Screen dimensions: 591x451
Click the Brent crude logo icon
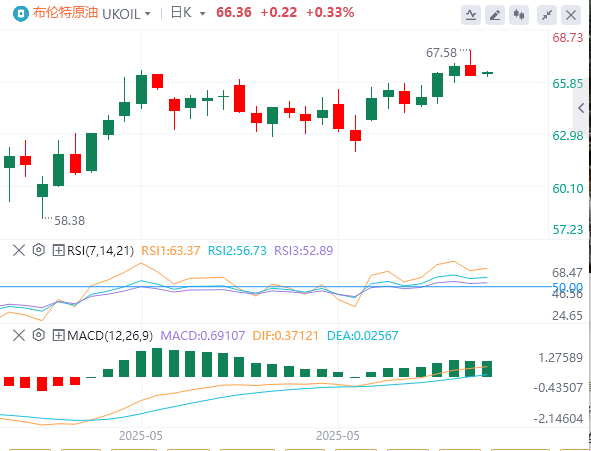click(x=21, y=14)
